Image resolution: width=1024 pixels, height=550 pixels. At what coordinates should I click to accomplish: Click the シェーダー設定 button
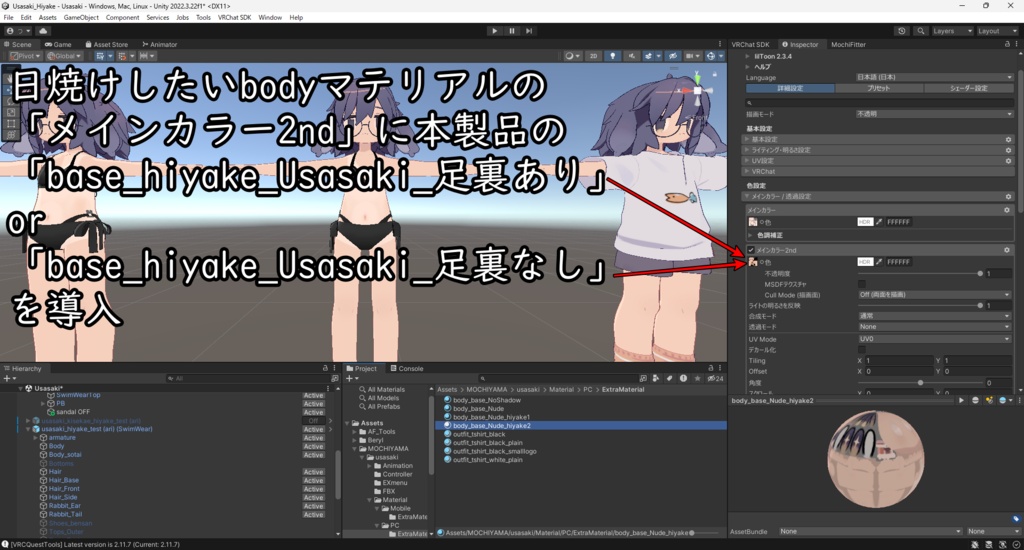pyautogui.click(x=968, y=88)
